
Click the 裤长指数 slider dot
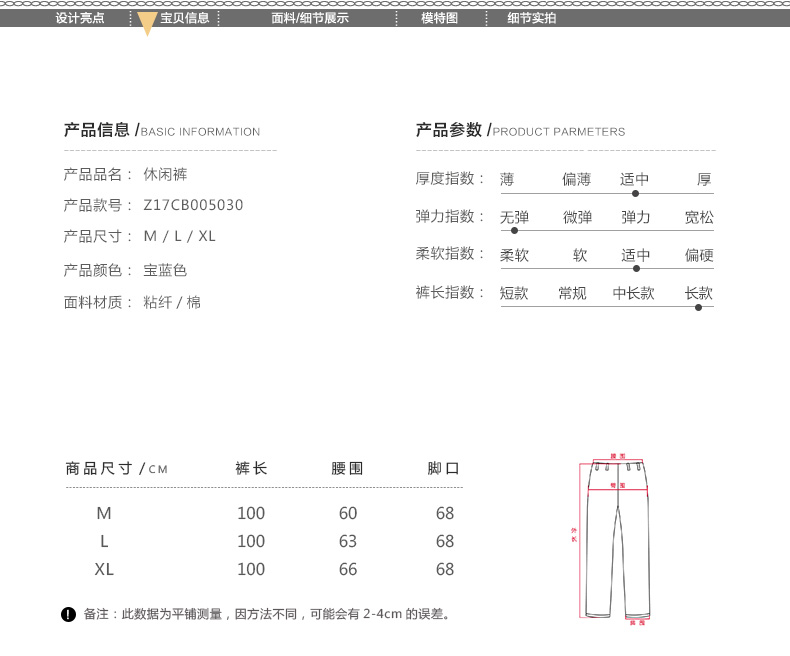698,307
